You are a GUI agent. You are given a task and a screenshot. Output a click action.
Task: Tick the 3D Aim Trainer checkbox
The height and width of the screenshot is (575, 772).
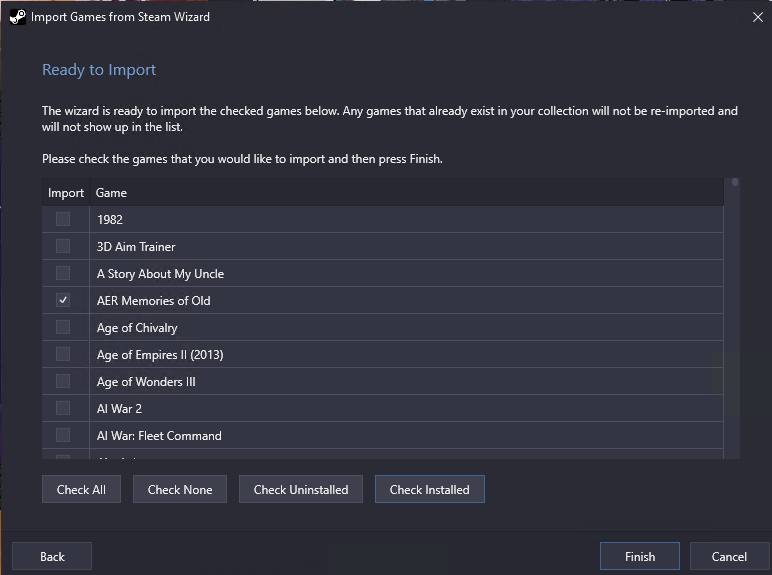point(63,246)
